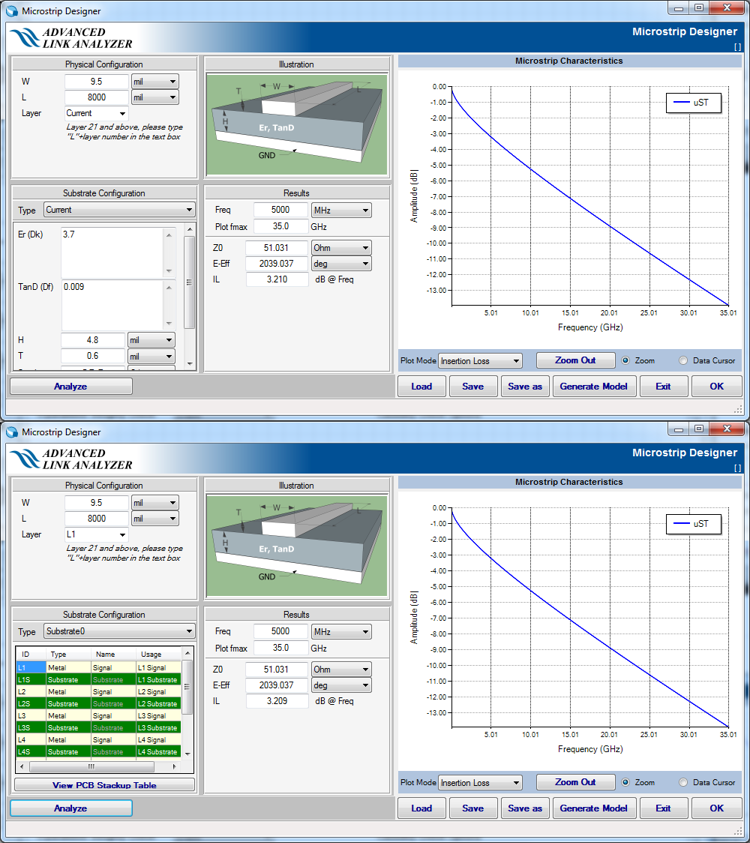
Task: Open H unit dropdown in top window
Action: click(151, 340)
